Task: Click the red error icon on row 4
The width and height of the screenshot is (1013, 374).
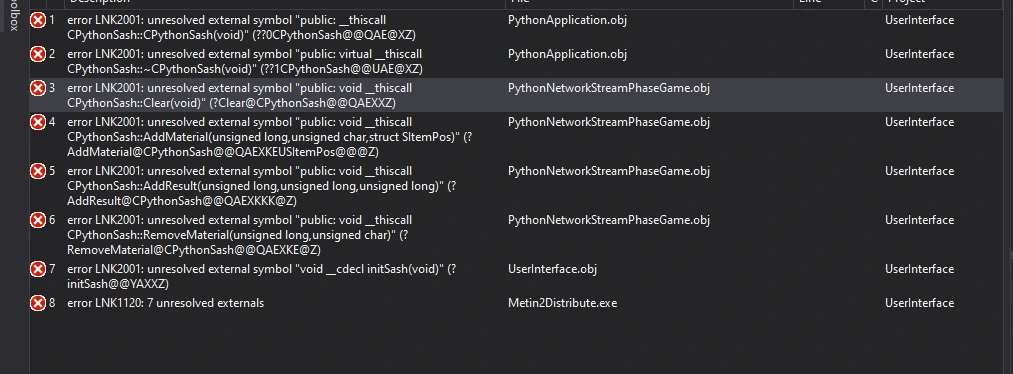Action: (x=38, y=122)
